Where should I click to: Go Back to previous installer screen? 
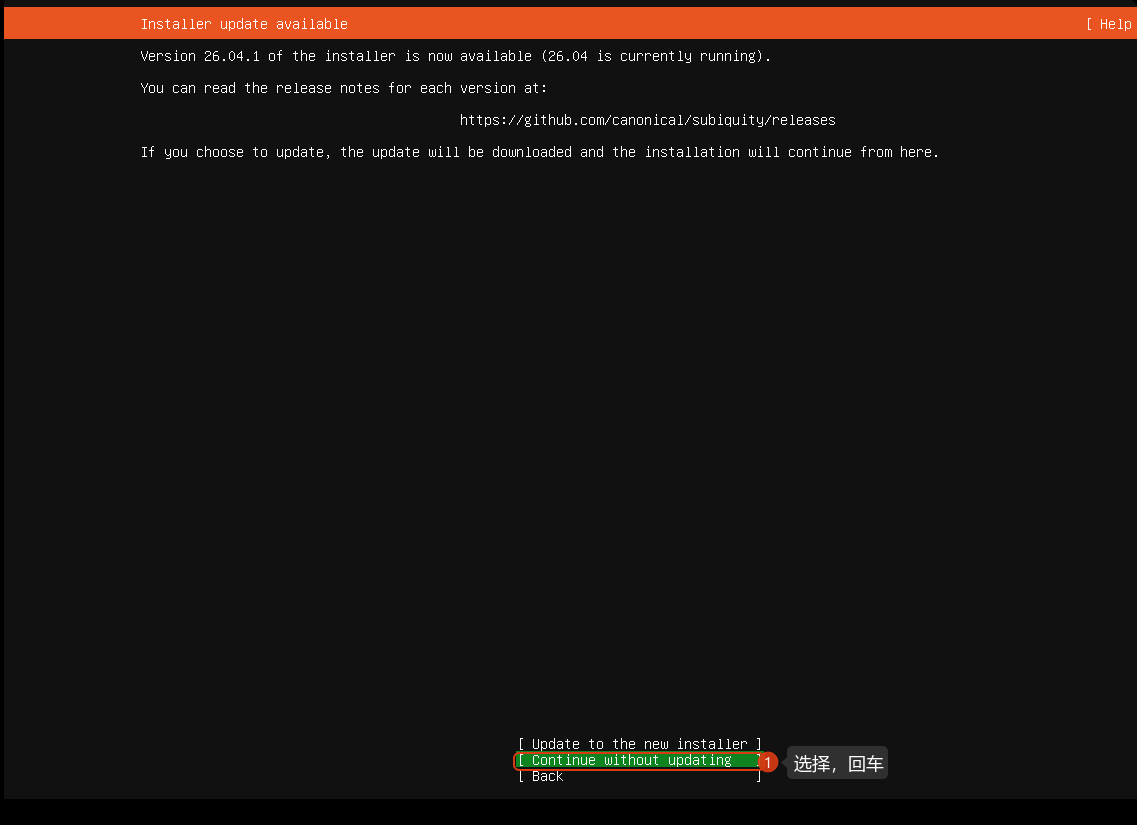[x=640, y=776]
